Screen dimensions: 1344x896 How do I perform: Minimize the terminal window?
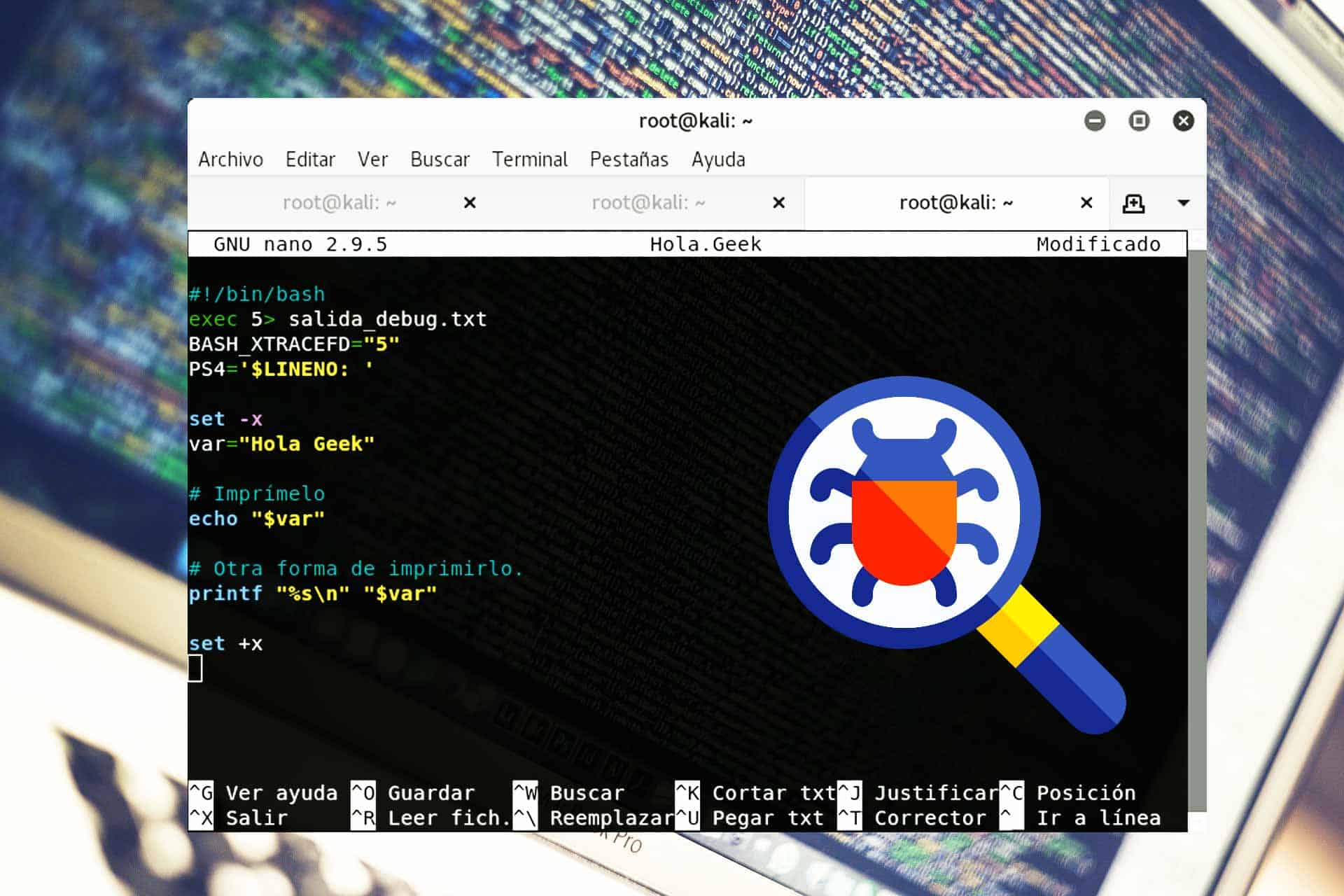pyautogui.click(x=1095, y=120)
